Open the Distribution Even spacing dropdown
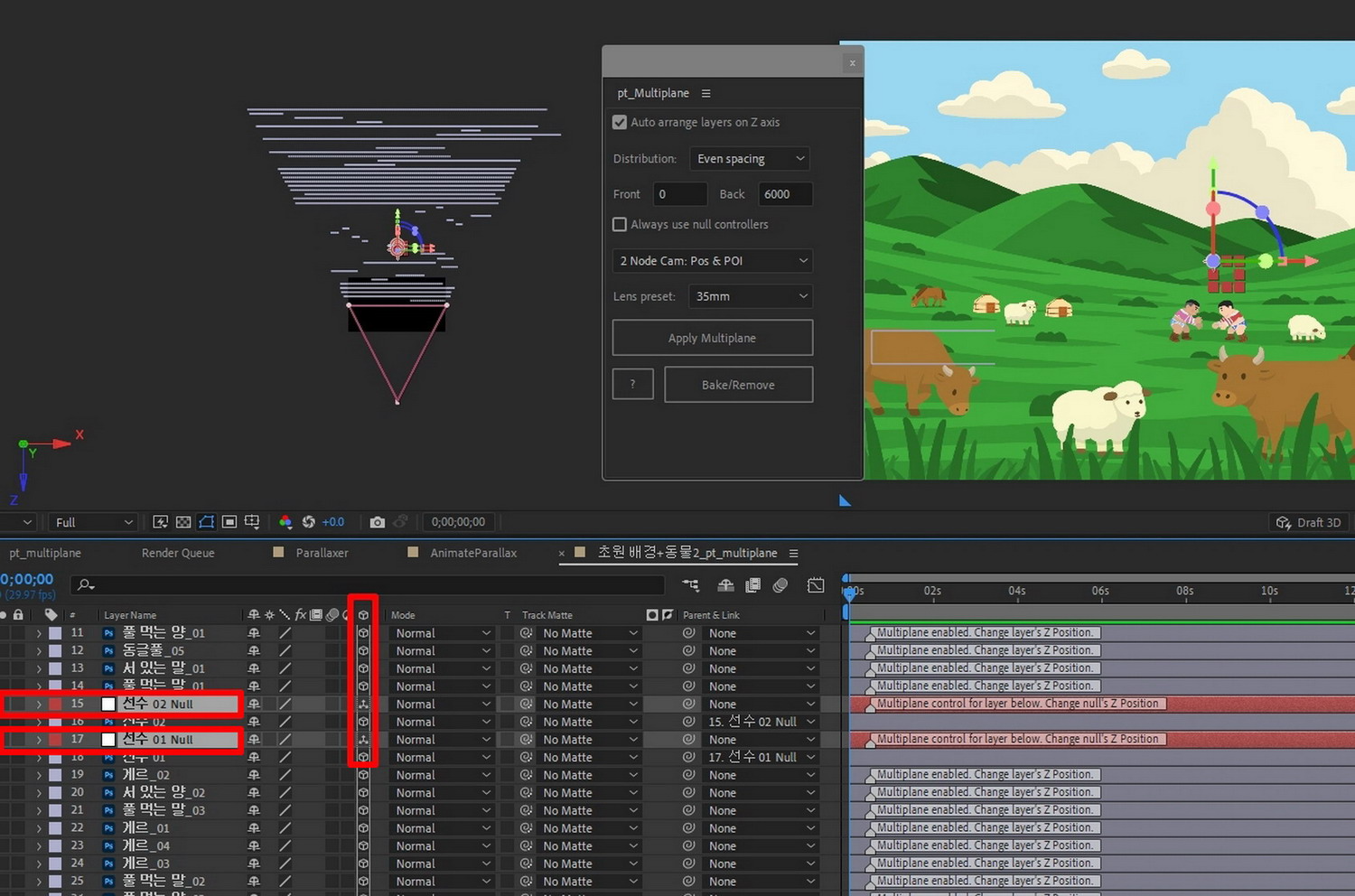Viewport: 1355px width, 896px height. click(751, 158)
